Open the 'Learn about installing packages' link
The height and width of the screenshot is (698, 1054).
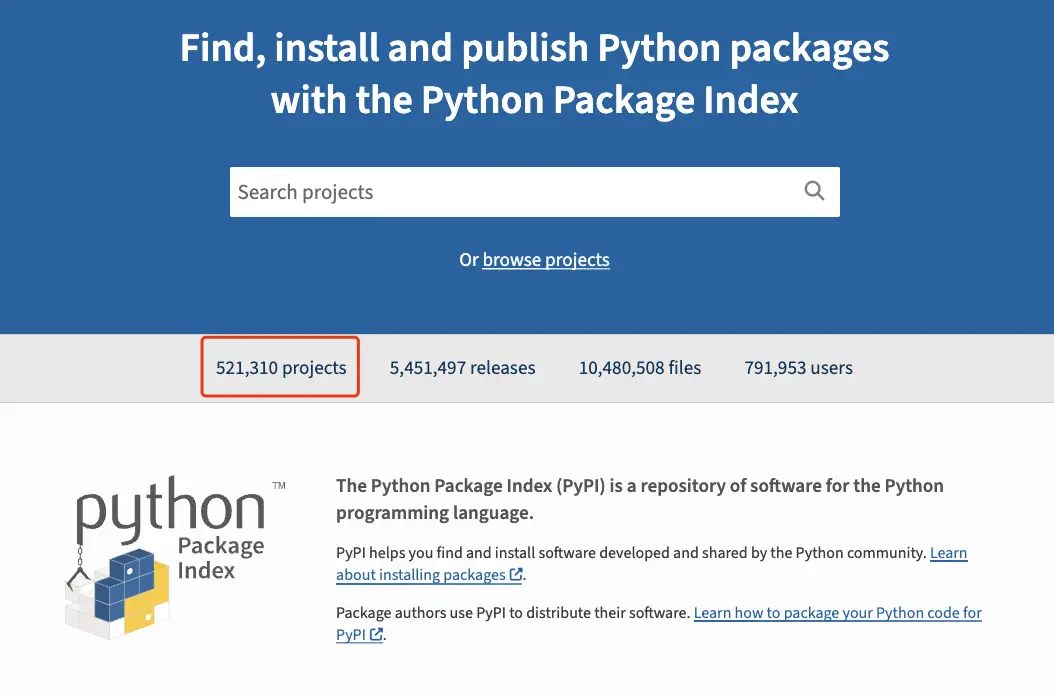coord(421,575)
